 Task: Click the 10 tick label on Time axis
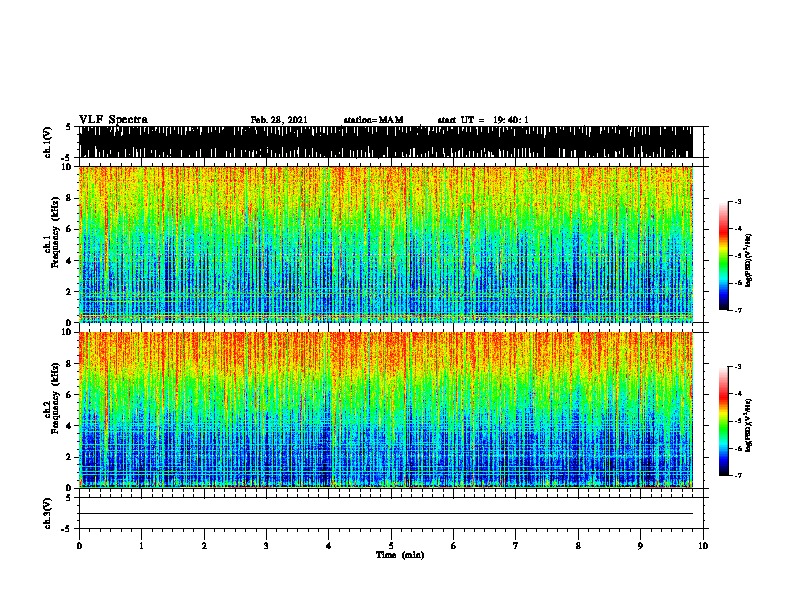pyautogui.click(x=703, y=546)
